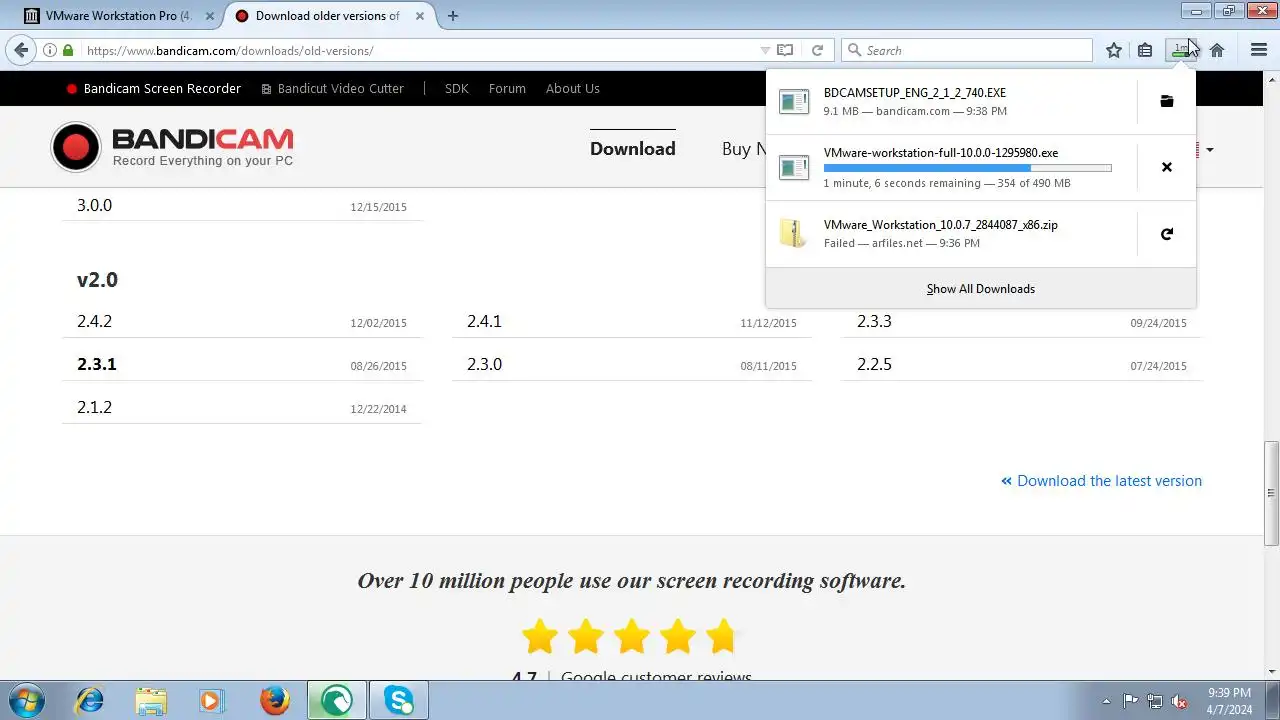Bookmark this page with the star icon
Viewport: 1280px width, 720px height.
click(x=1114, y=50)
